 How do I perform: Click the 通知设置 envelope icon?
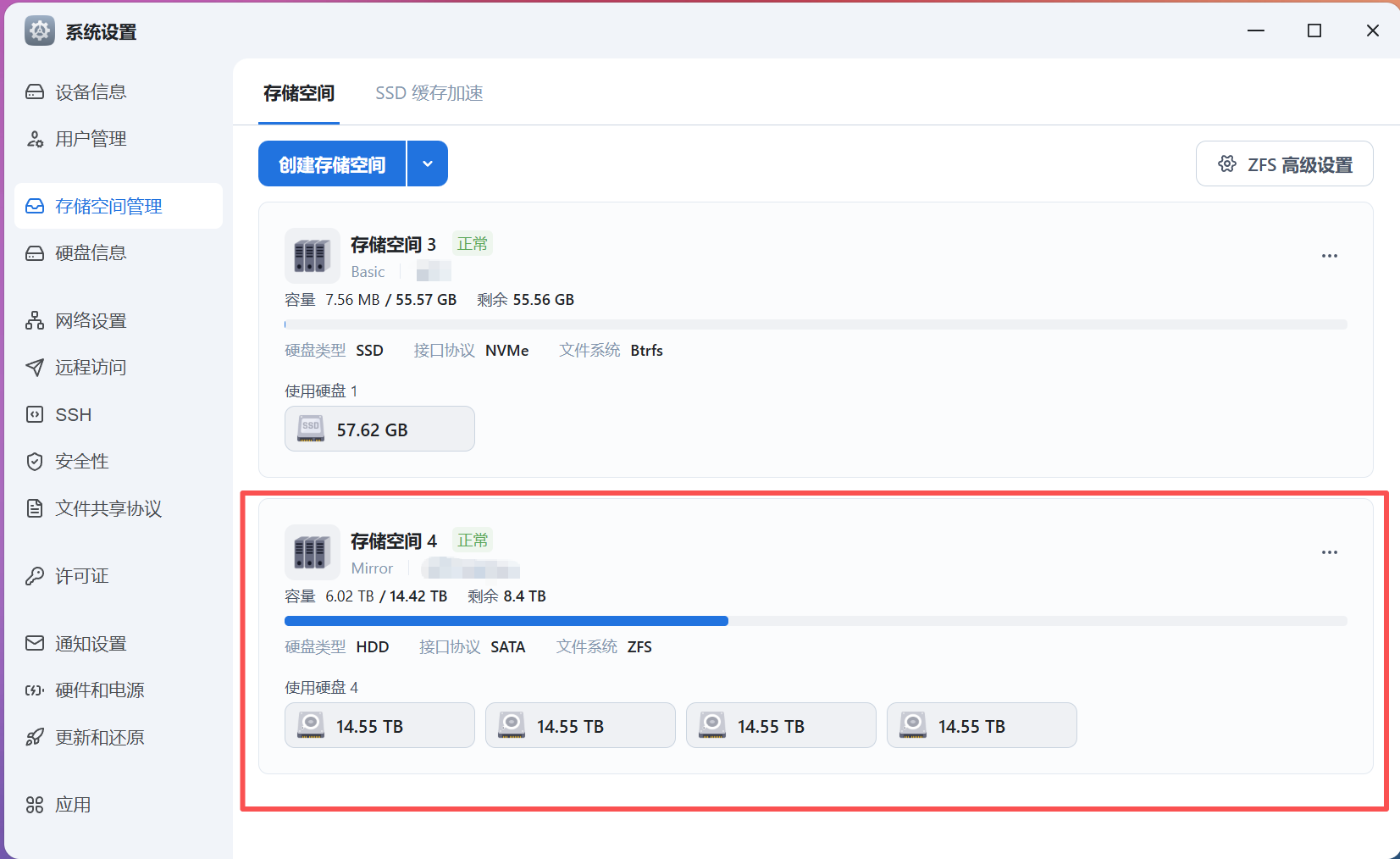click(x=35, y=644)
